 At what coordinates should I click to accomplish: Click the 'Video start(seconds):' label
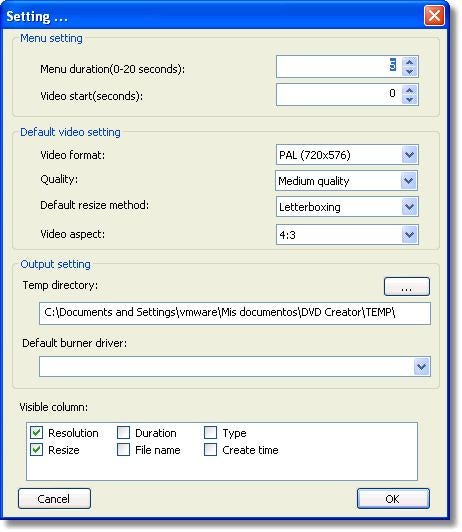(92, 96)
